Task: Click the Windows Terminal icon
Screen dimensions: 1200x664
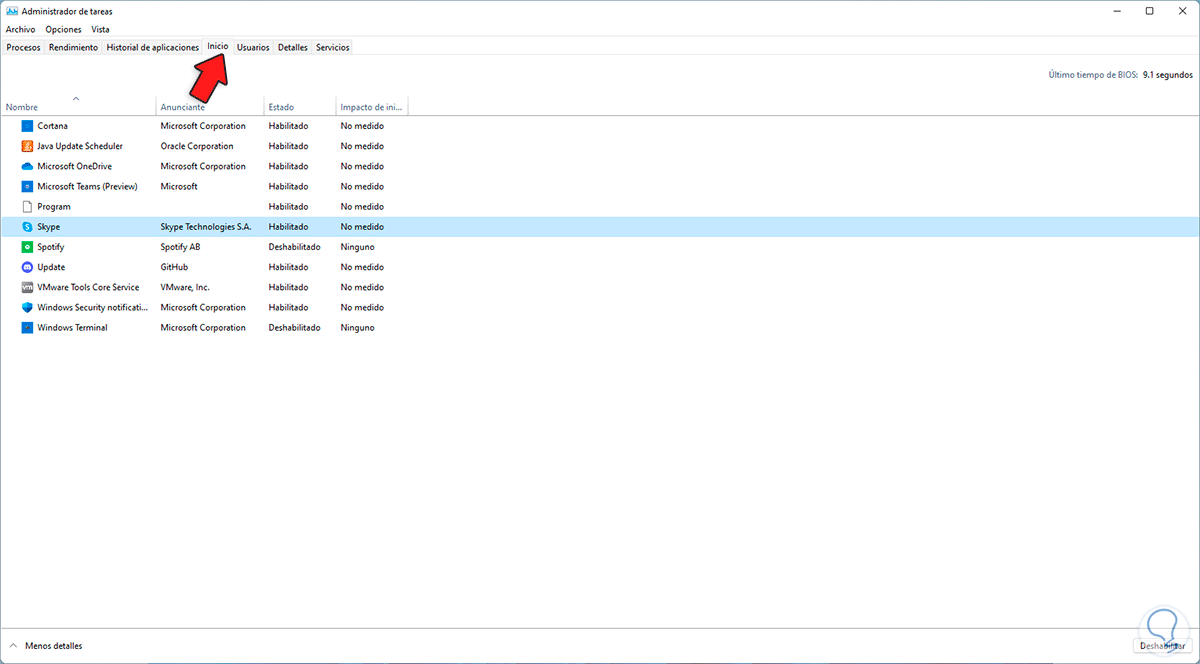Action: [27, 327]
